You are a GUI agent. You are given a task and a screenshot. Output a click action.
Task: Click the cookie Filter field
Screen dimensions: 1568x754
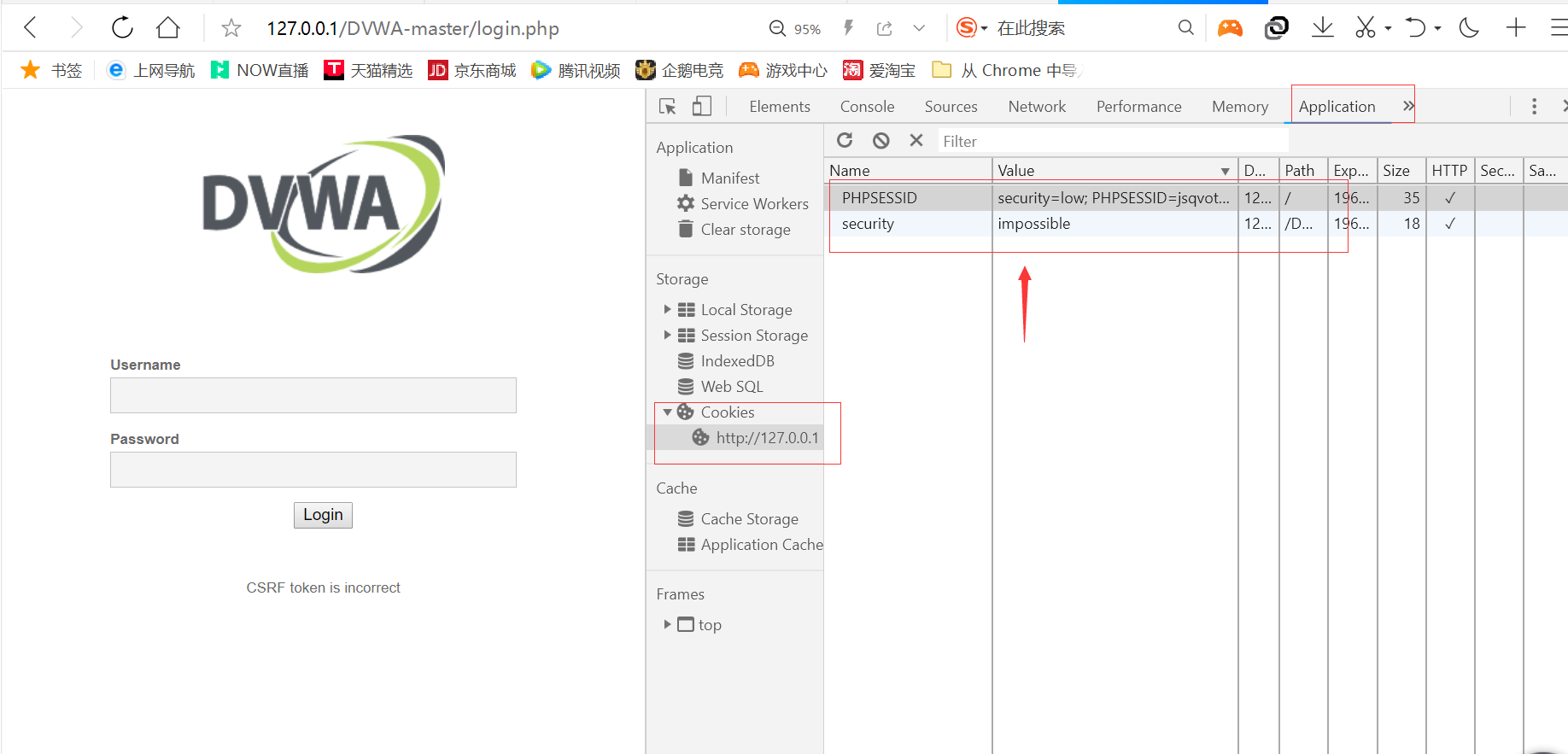coord(1113,141)
